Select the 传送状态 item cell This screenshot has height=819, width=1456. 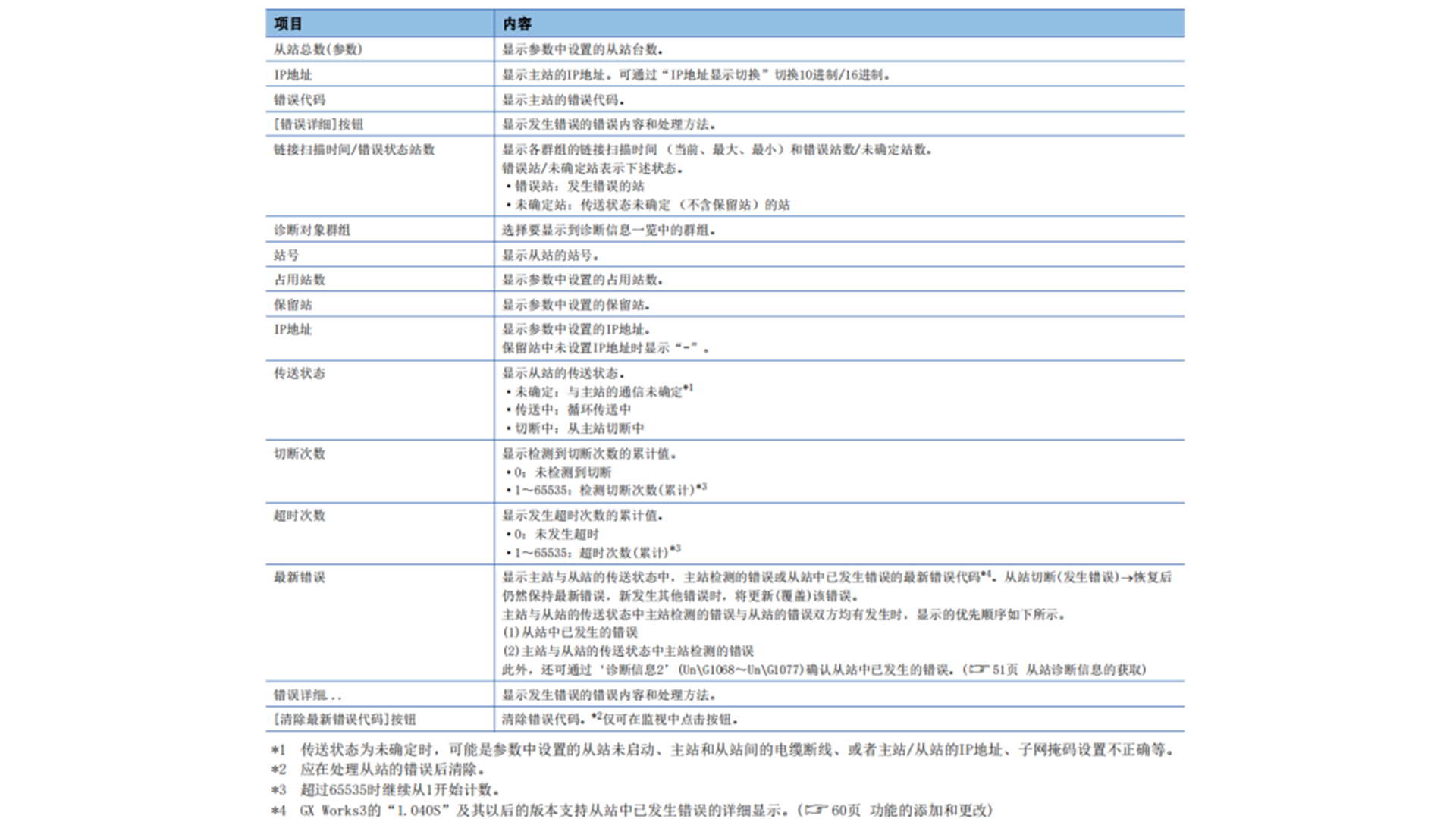(300, 373)
